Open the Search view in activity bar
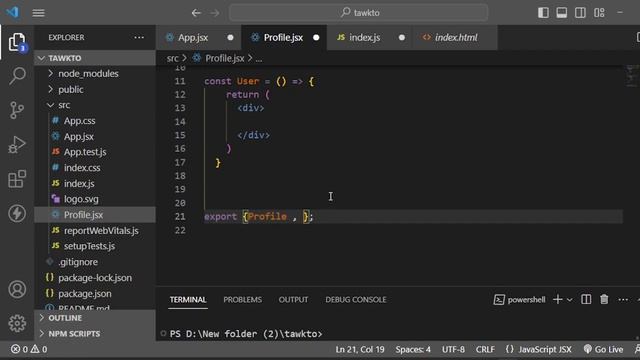Image resolution: width=640 pixels, height=360 pixels. pos(17,76)
